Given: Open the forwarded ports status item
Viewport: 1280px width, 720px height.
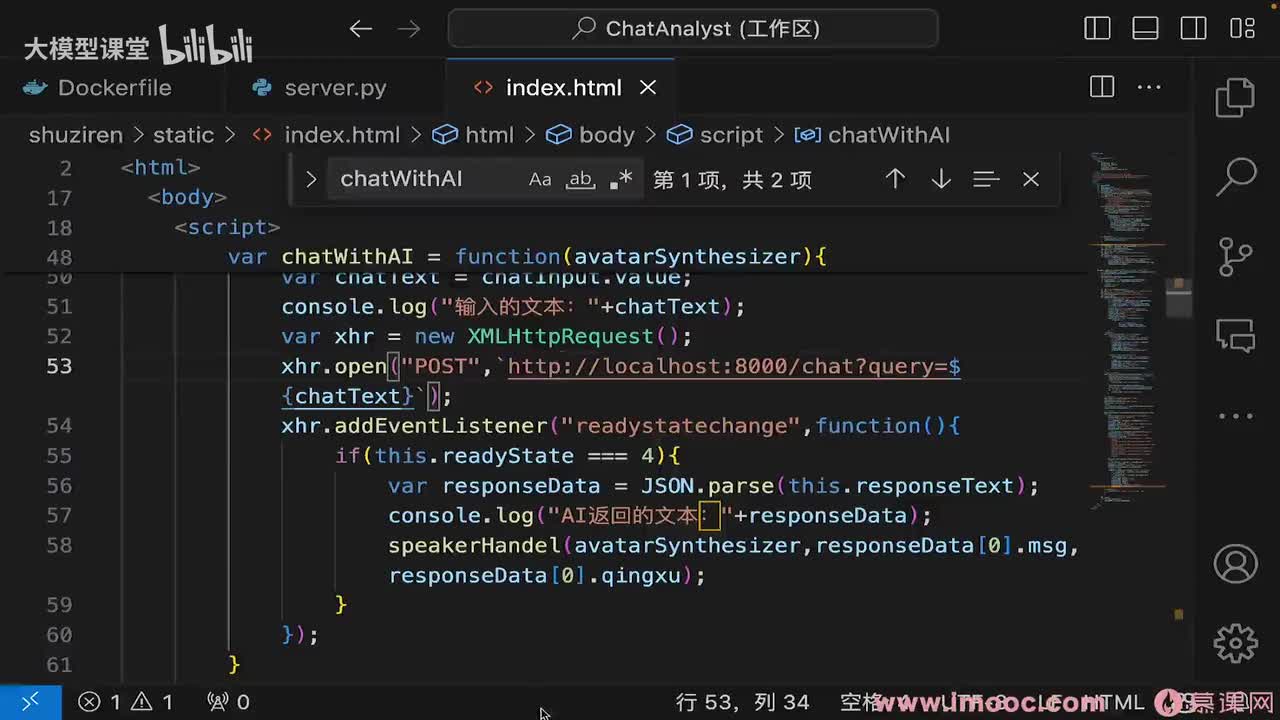Looking at the screenshot, I should 228,702.
